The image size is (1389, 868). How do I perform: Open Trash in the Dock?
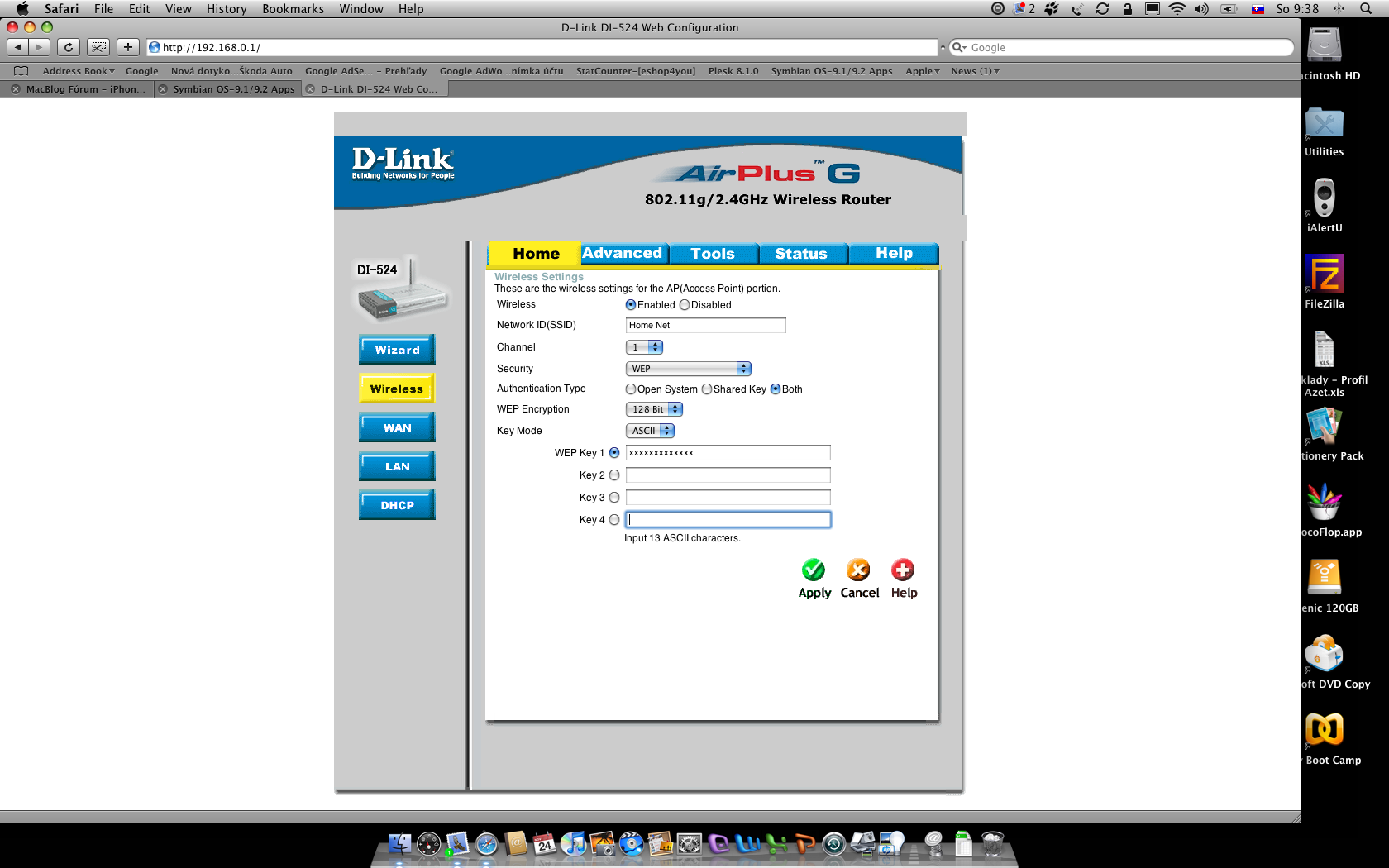(x=992, y=843)
